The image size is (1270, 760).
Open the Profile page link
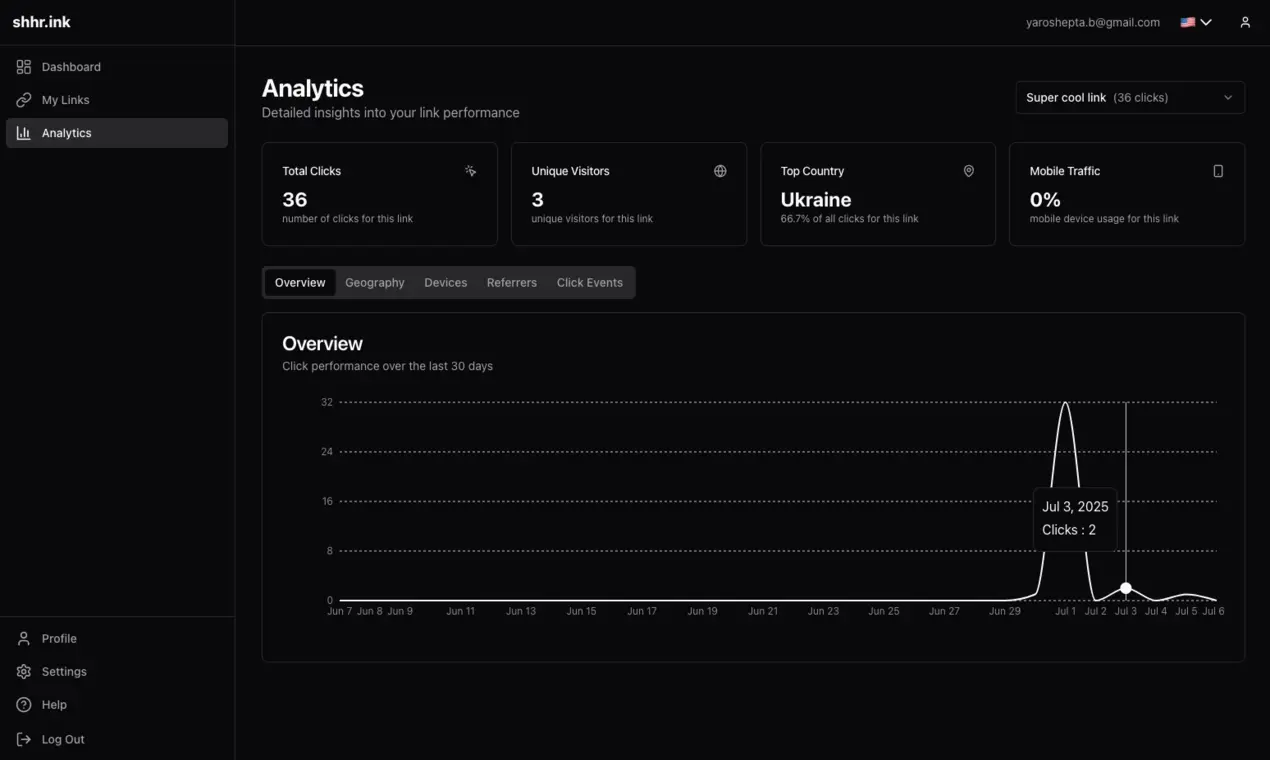pyautogui.click(x=117, y=638)
